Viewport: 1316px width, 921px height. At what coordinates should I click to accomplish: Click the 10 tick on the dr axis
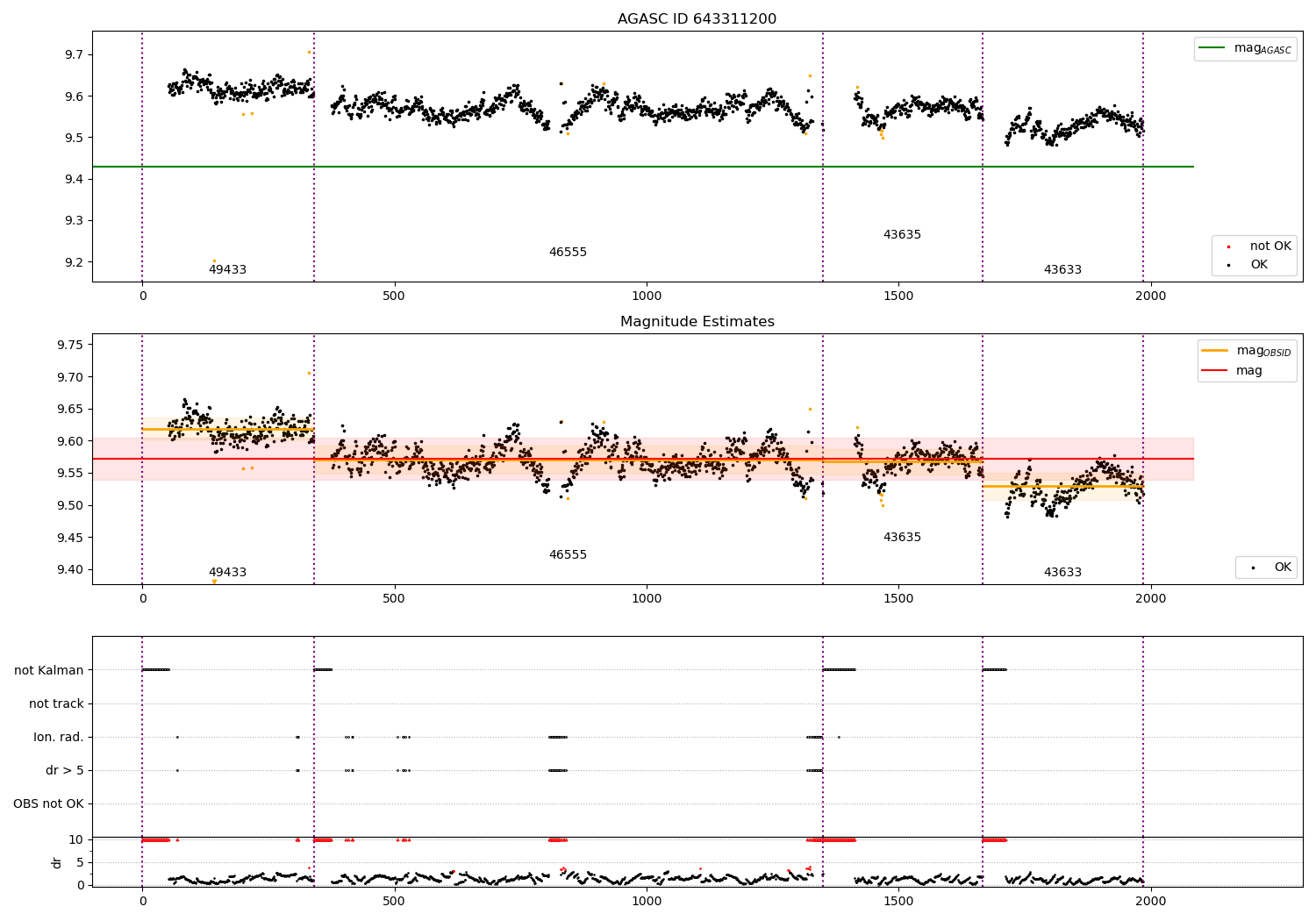77,840
